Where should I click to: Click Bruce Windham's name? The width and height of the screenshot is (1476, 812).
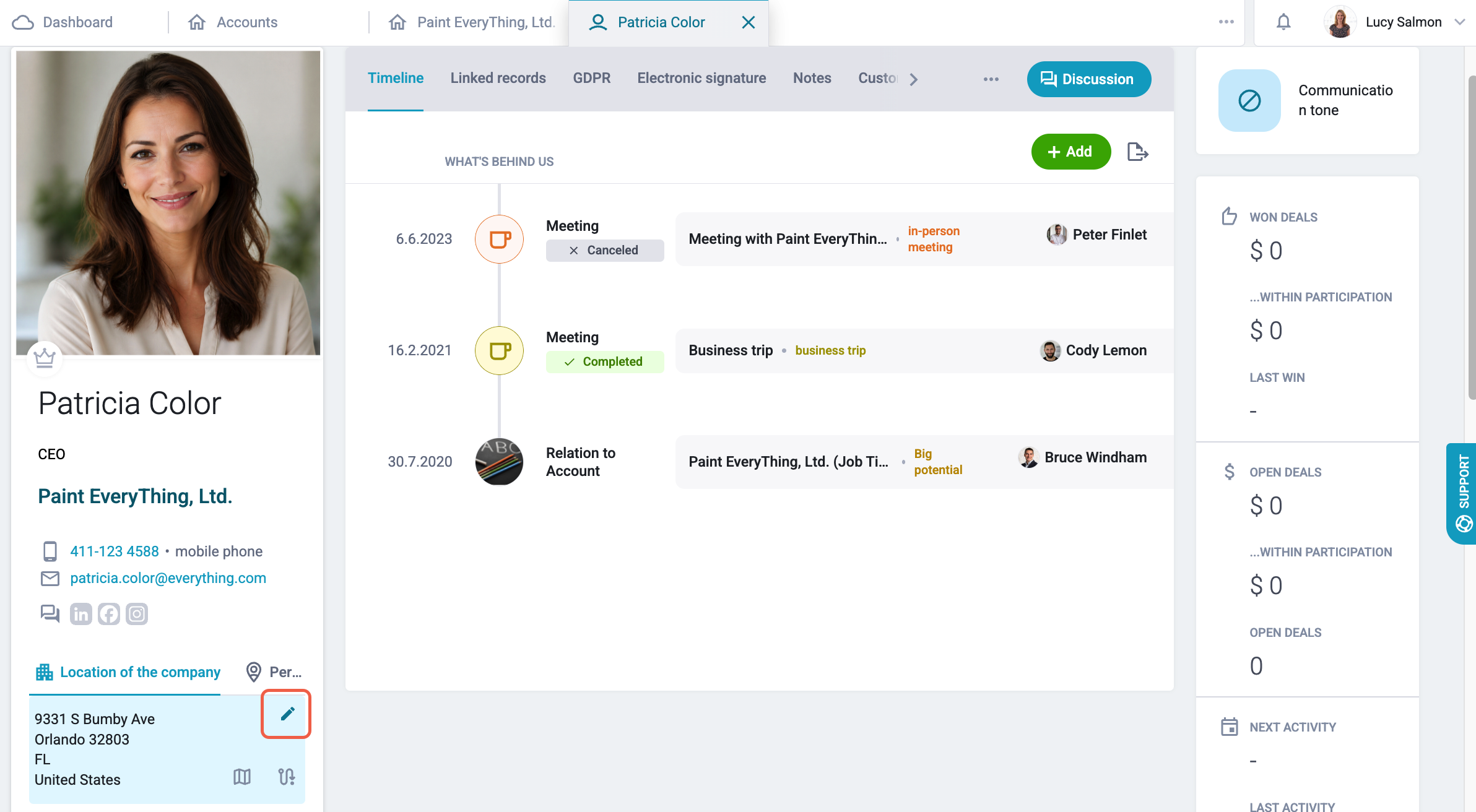pos(1096,457)
